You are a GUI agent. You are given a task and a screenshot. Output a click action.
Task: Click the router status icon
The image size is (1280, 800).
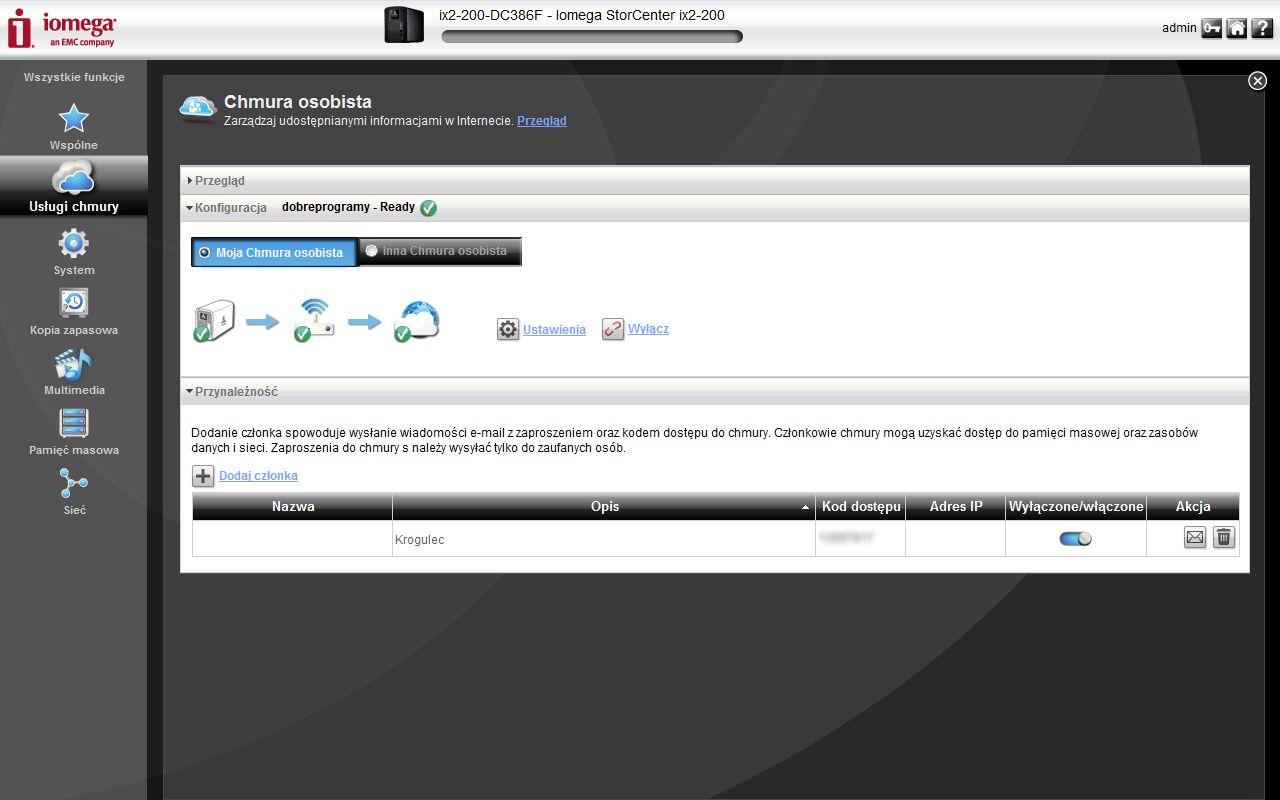pos(313,321)
